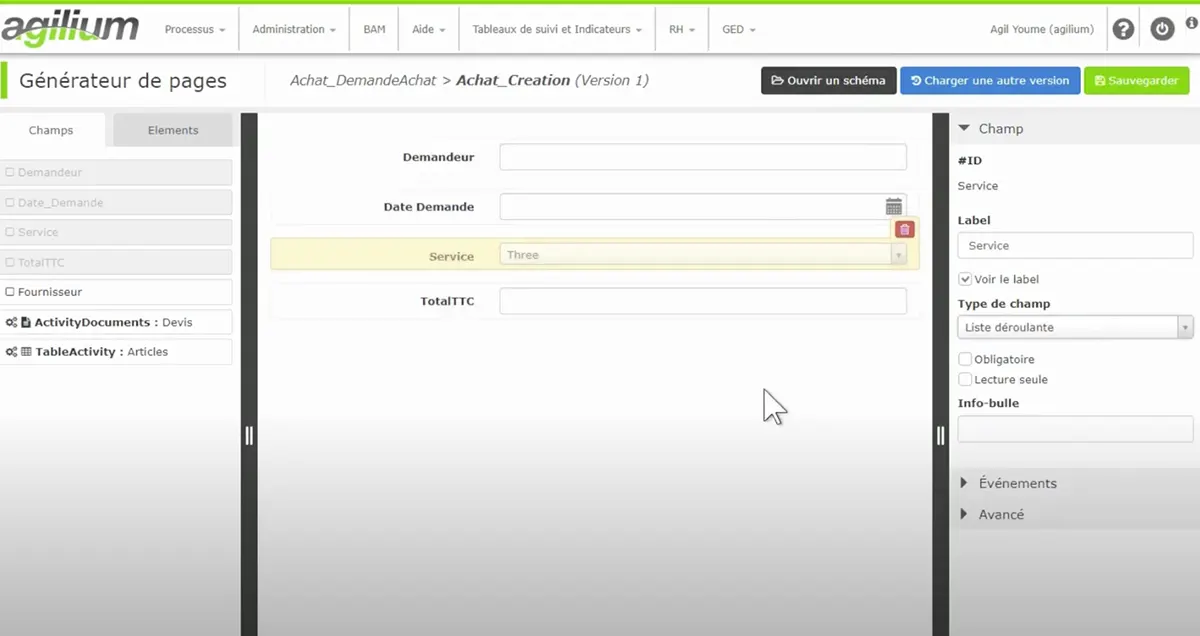Viewport: 1200px width, 636px height.
Task: Click the left panel resize handle
Action: (x=249, y=435)
